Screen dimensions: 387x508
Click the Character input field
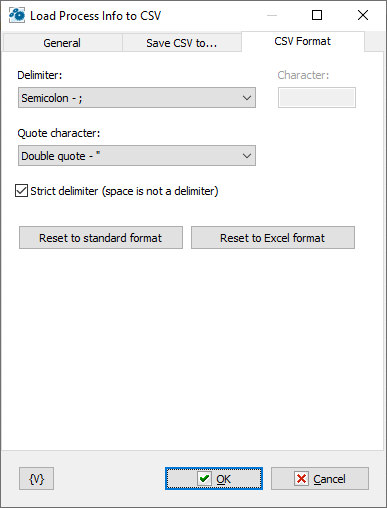pyautogui.click(x=317, y=98)
